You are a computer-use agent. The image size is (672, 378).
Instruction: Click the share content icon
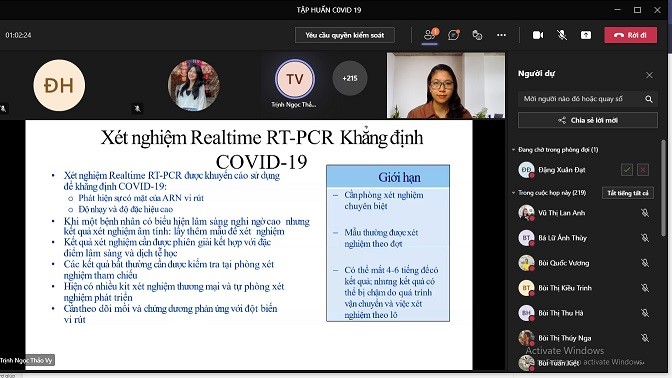[586, 35]
